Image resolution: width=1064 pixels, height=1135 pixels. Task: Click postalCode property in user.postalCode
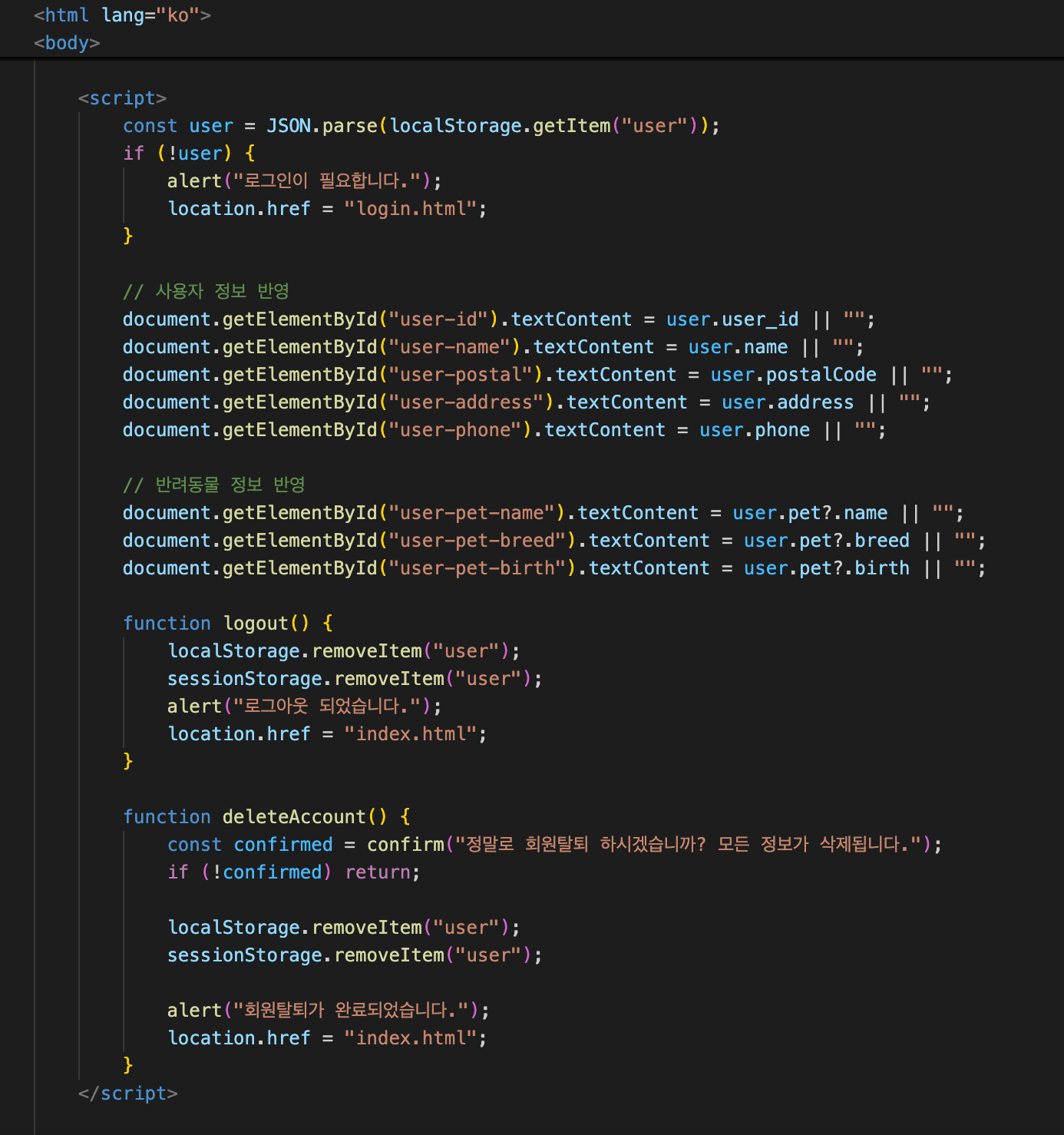pos(821,375)
